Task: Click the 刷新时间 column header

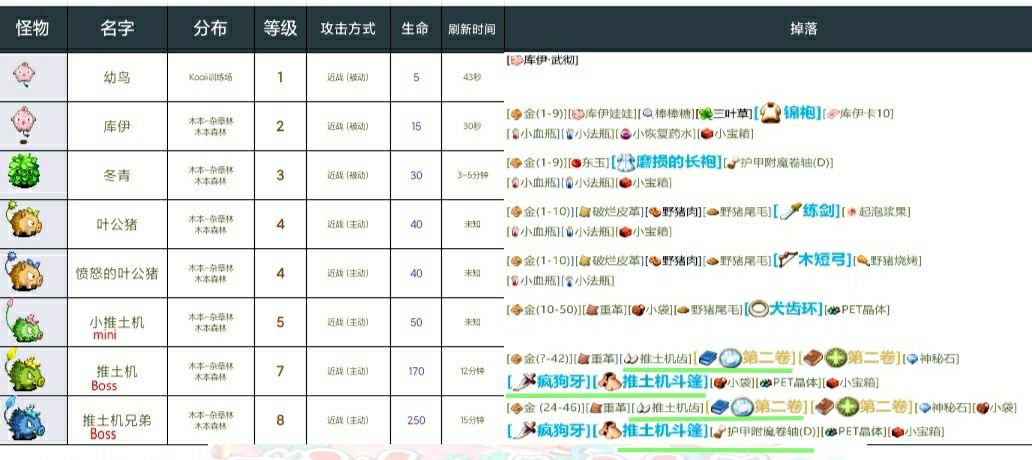Action: pos(472,28)
